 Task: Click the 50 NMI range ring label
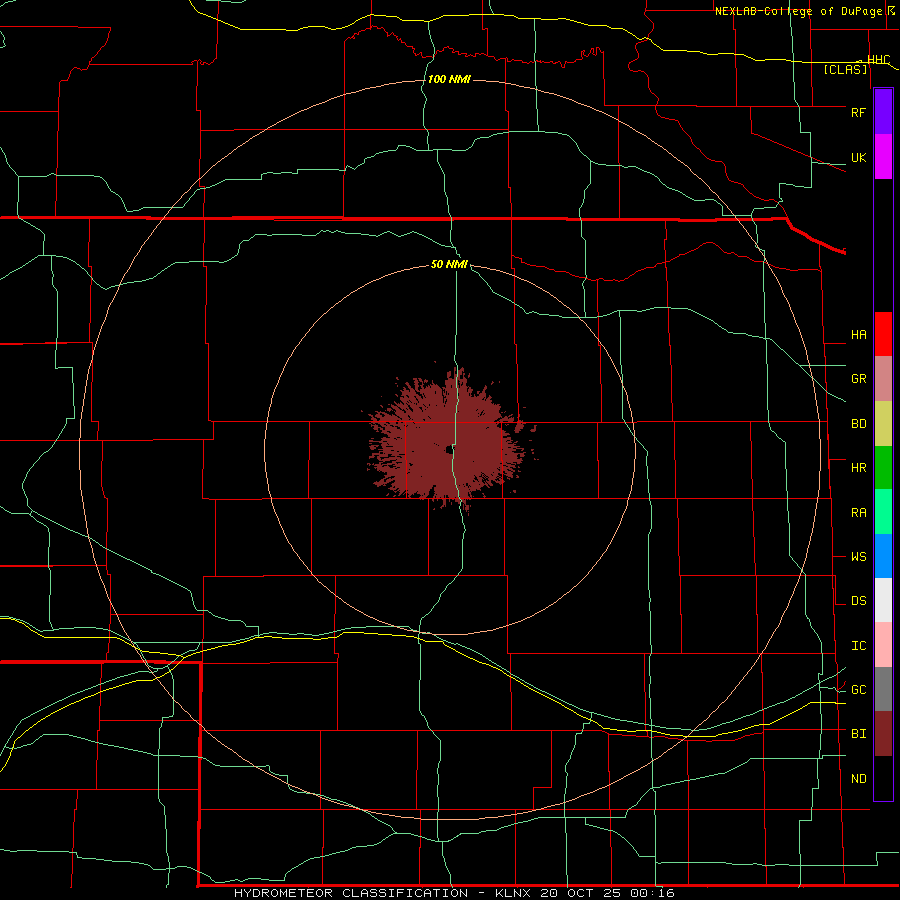pos(449,265)
